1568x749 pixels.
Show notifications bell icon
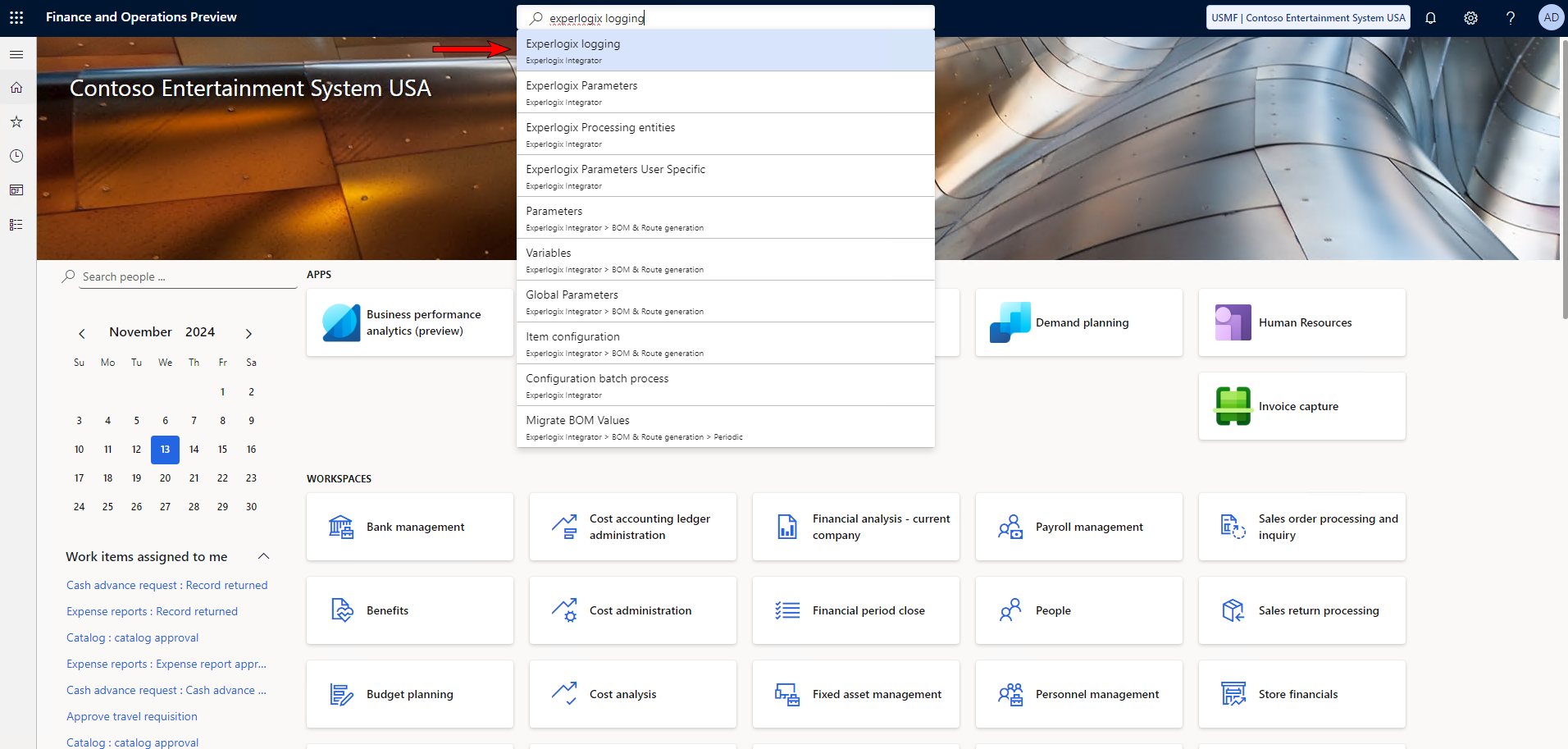point(1431,17)
